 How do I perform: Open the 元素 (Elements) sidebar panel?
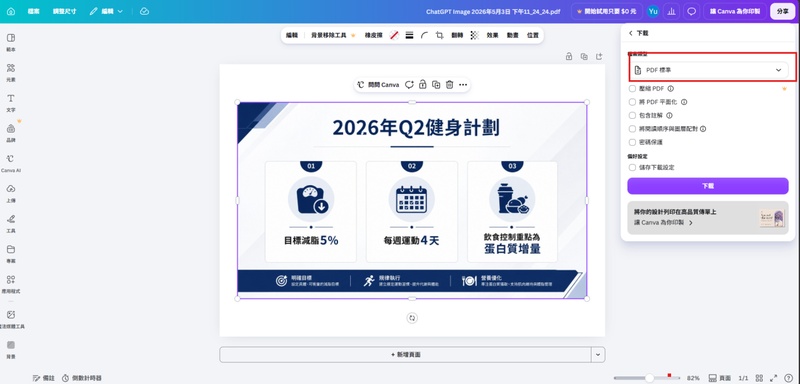coord(11,72)
